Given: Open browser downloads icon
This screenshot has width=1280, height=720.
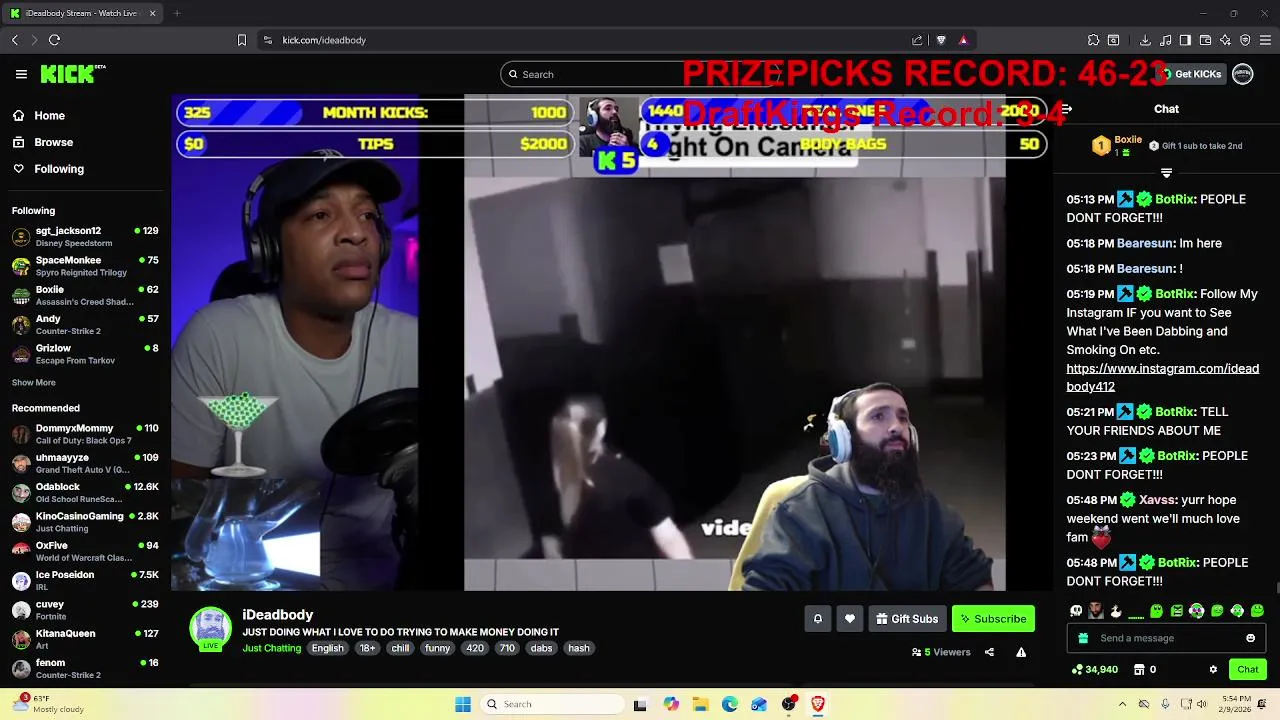Looking at the screenshot, I should point(1145,40).
